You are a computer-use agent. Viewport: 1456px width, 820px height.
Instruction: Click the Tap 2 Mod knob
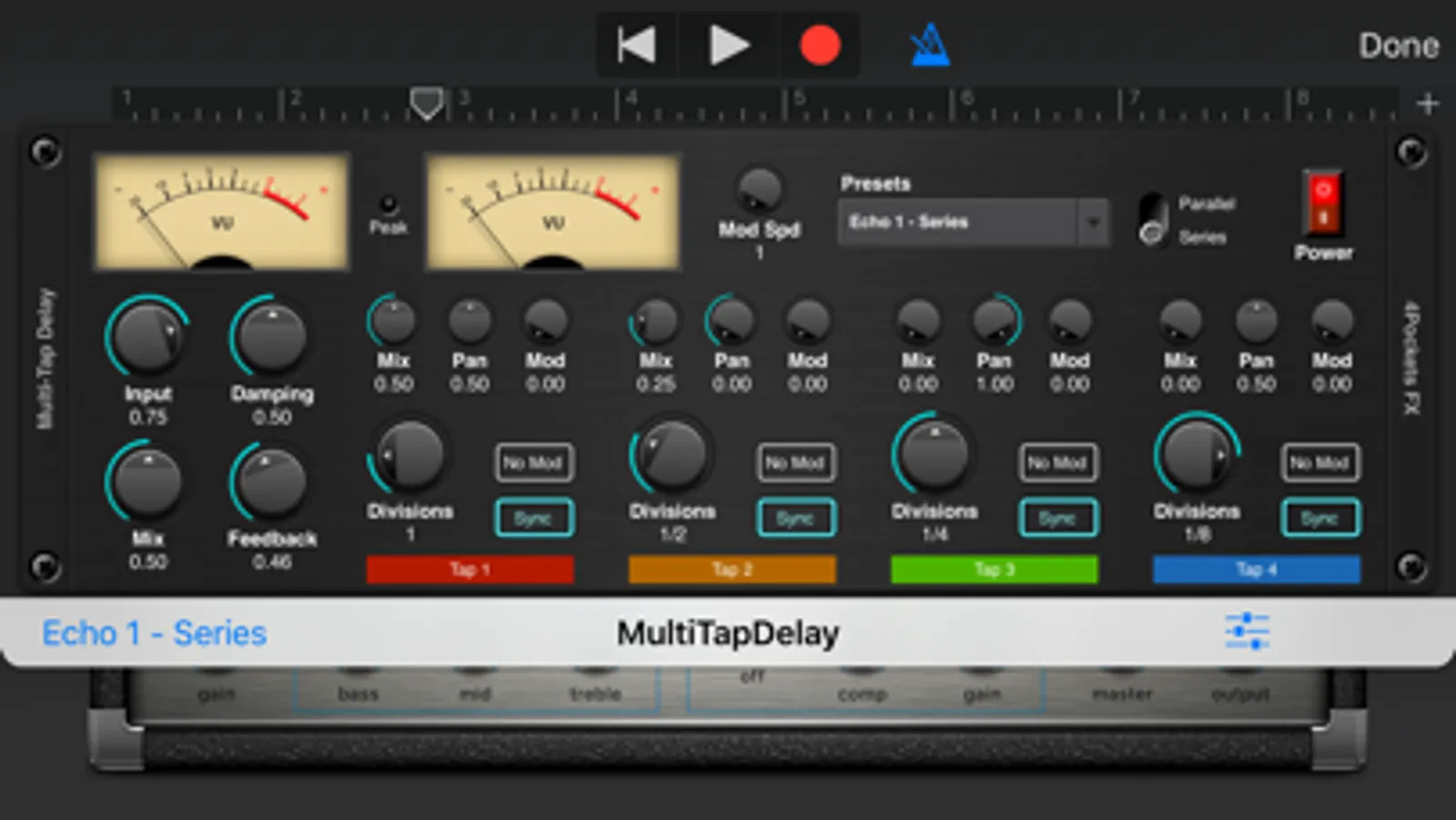tap(807, 320)
